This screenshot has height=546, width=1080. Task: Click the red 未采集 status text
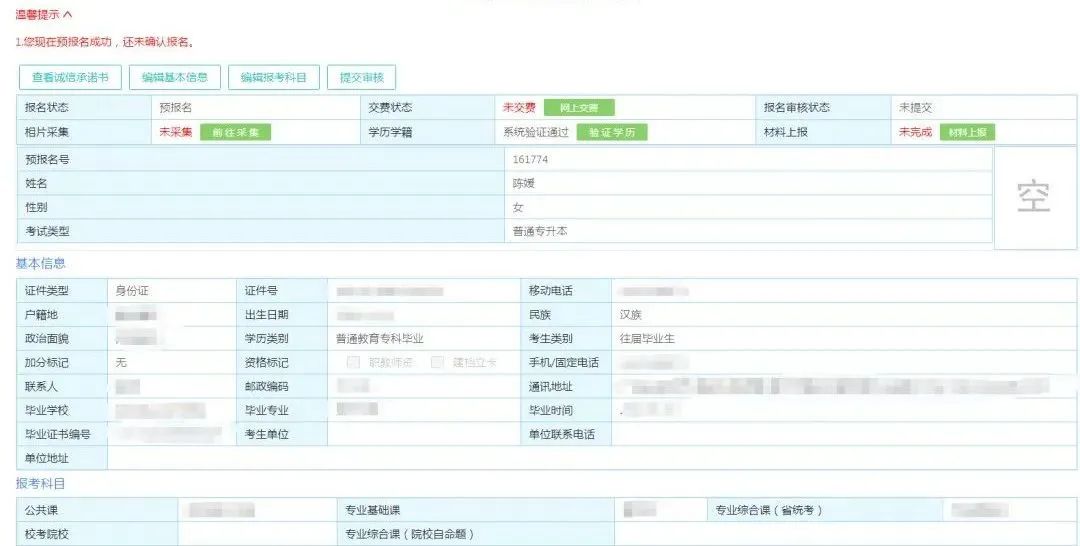[176, 132]
